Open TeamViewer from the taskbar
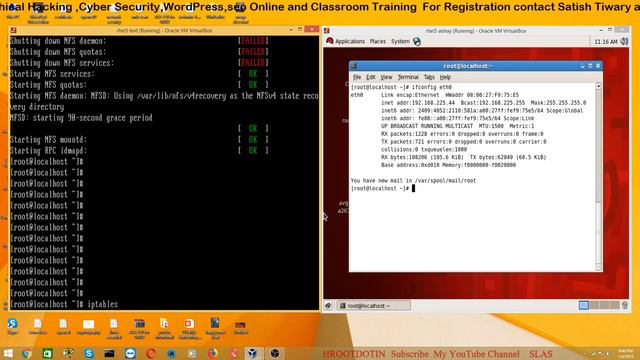Image resolution: width=640 pixels, height=360 pixels. point(130,353)
